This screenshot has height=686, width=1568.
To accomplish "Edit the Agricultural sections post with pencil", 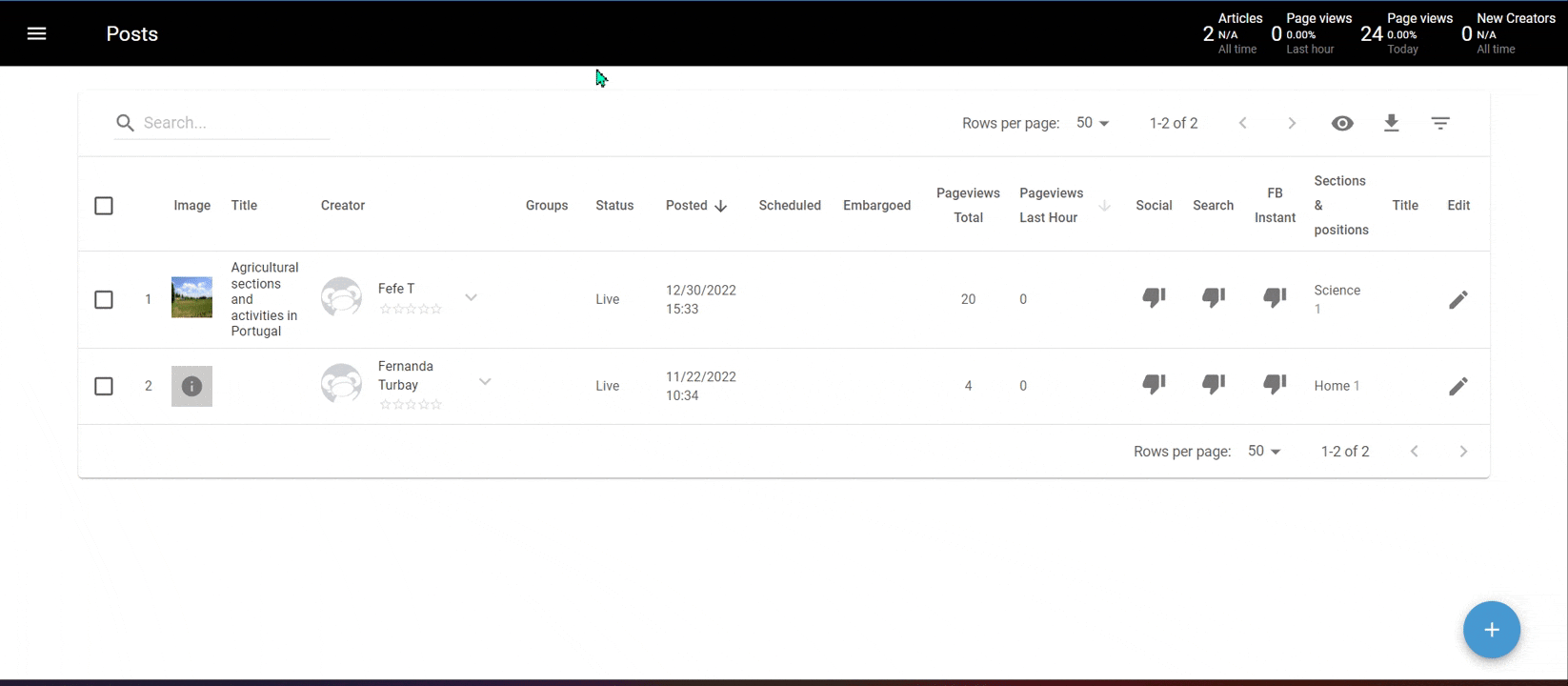I will pos(1457,300).
